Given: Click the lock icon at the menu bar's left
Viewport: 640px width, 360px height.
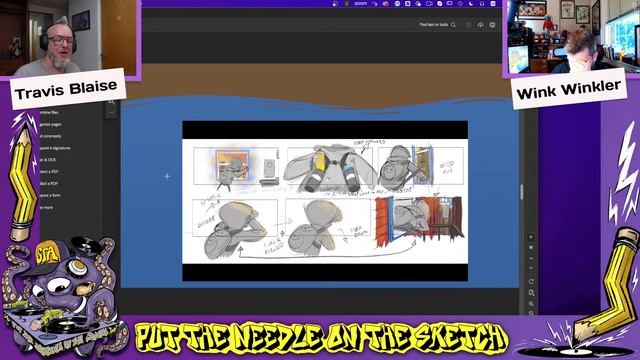Looking at the screenshot, I should [335, 3].
